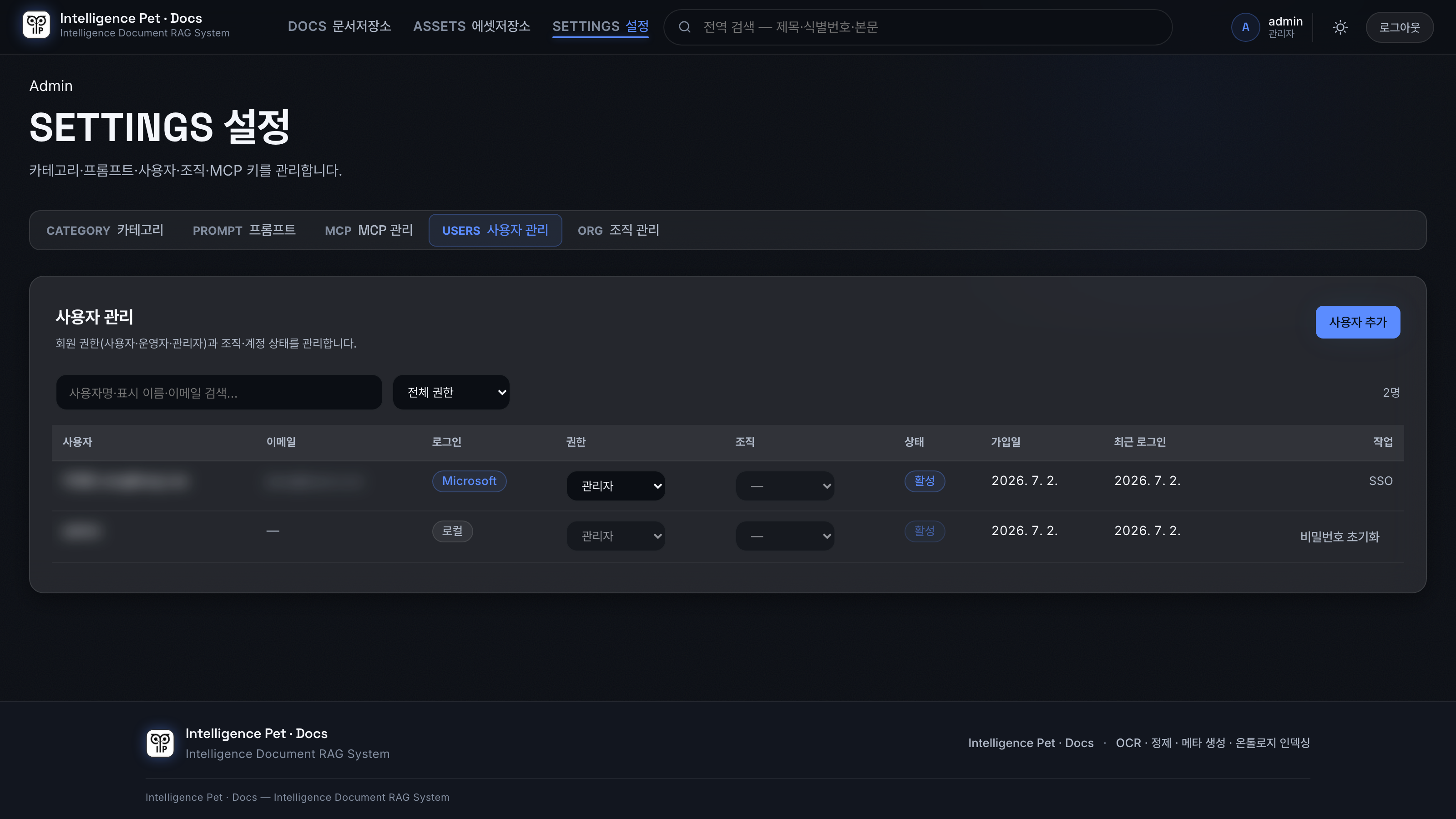
Task: Click the Microsoft login badge
Action: click(x=469, y=481)
